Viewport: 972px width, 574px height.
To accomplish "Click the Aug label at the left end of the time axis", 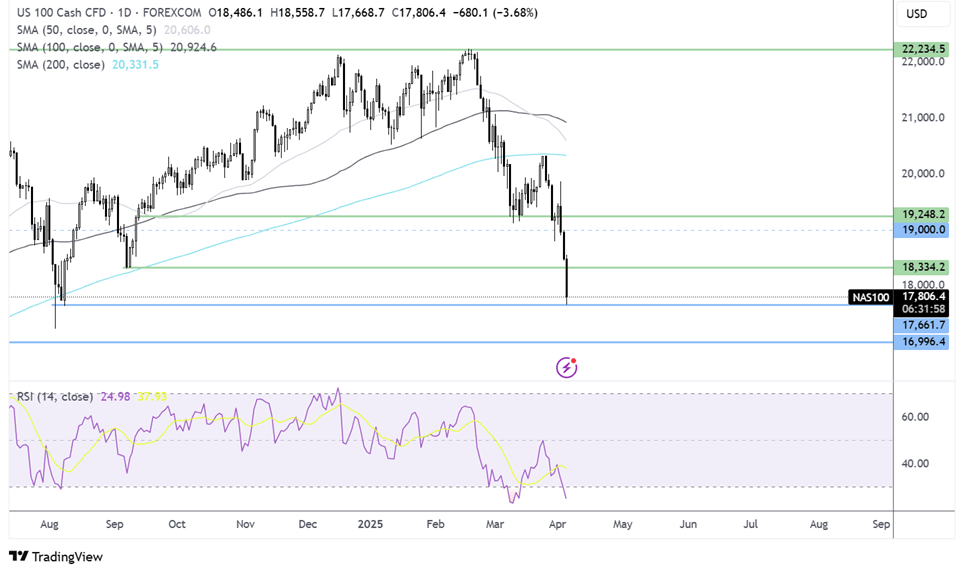I will click(x=49, y=524).
